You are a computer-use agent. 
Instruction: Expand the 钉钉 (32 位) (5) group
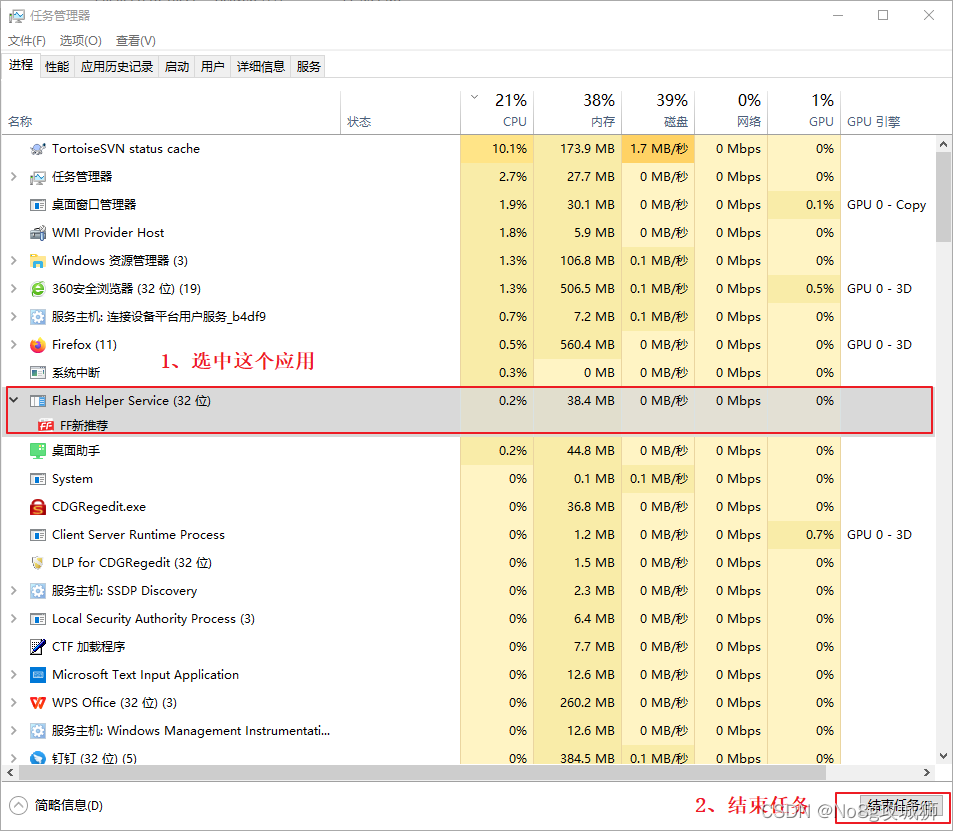click(13, 758)
